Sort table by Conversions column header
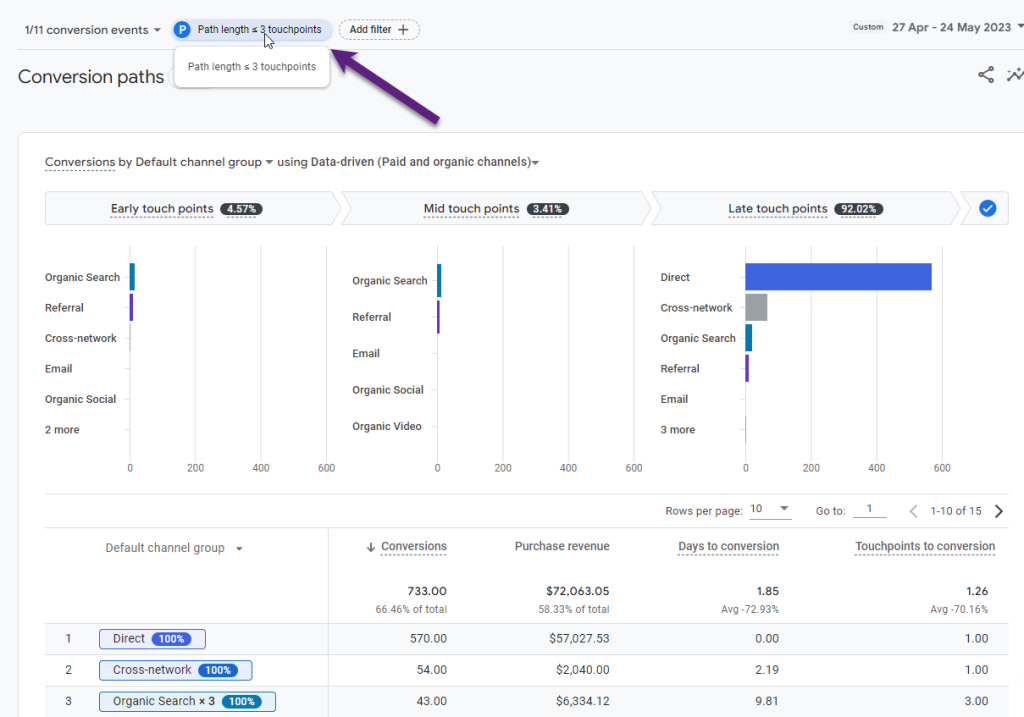Screen dimensions: 1024x717 (x=413, y=547)
